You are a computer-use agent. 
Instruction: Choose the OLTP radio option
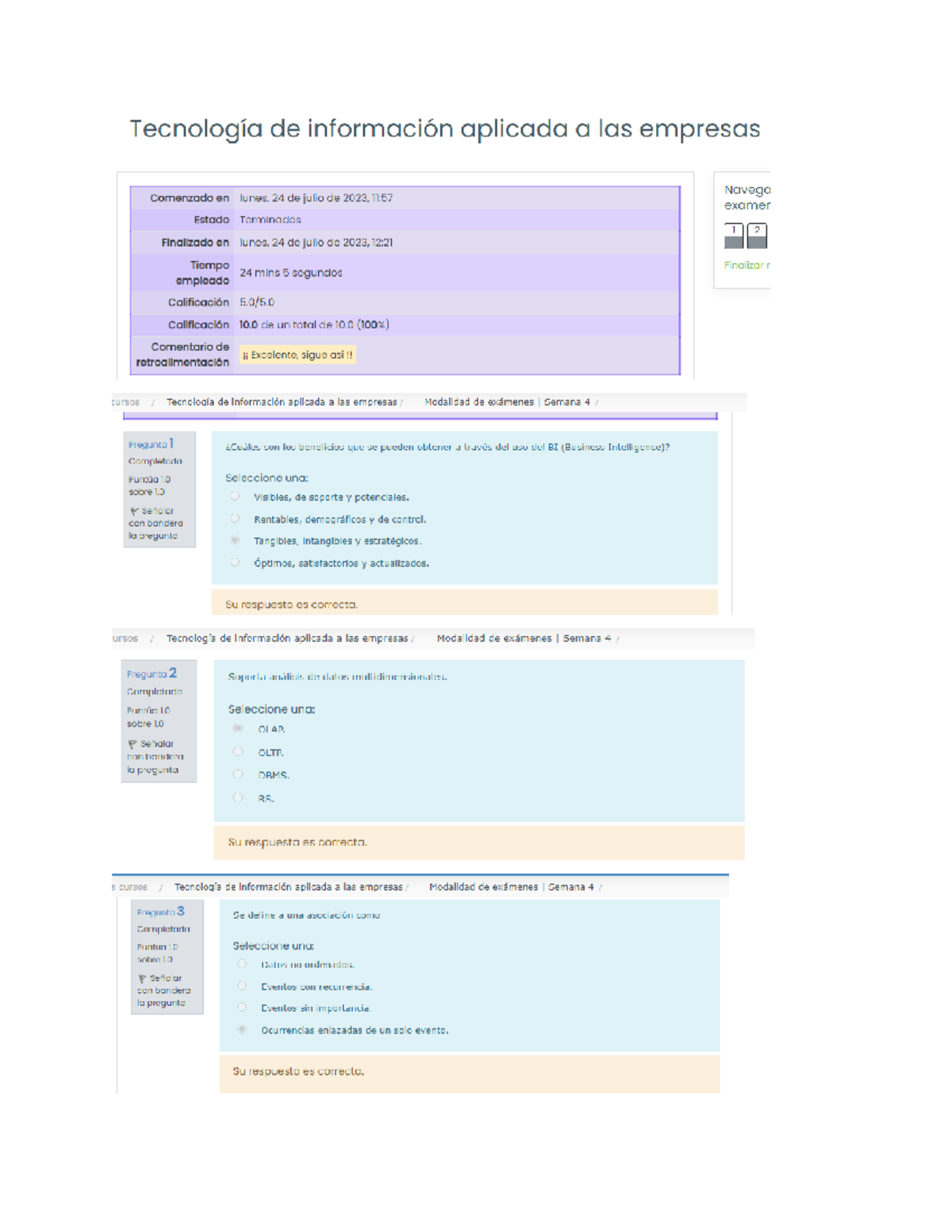point(238,751)
